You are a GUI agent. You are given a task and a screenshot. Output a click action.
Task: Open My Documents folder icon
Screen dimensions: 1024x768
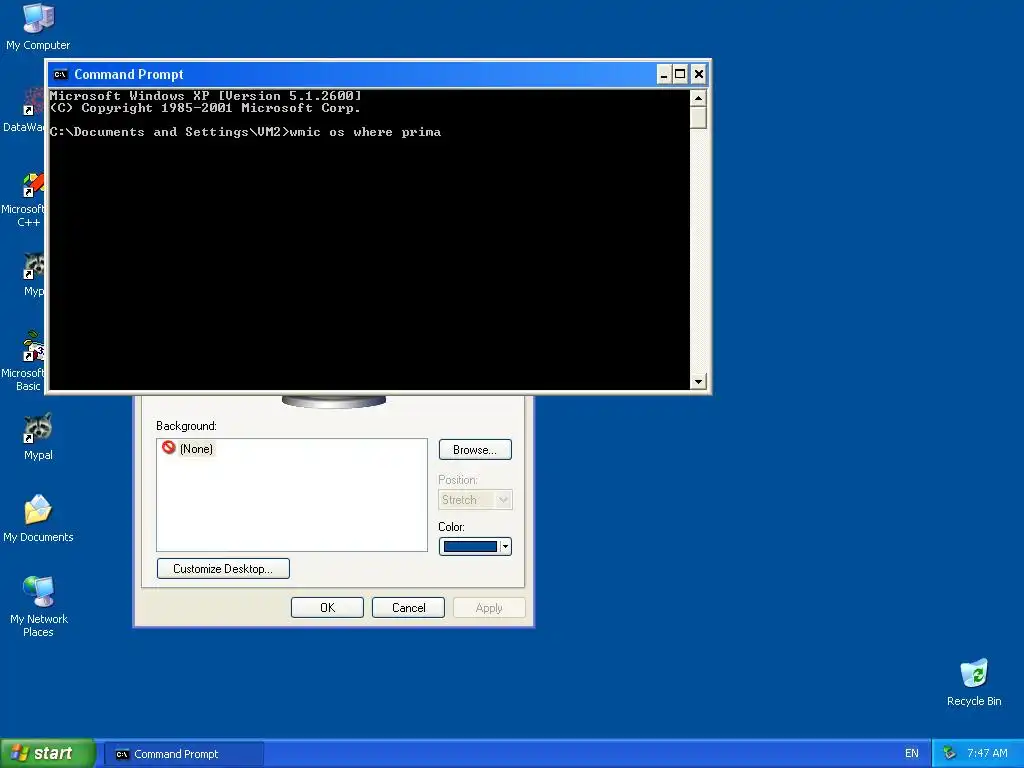[38, 519]
